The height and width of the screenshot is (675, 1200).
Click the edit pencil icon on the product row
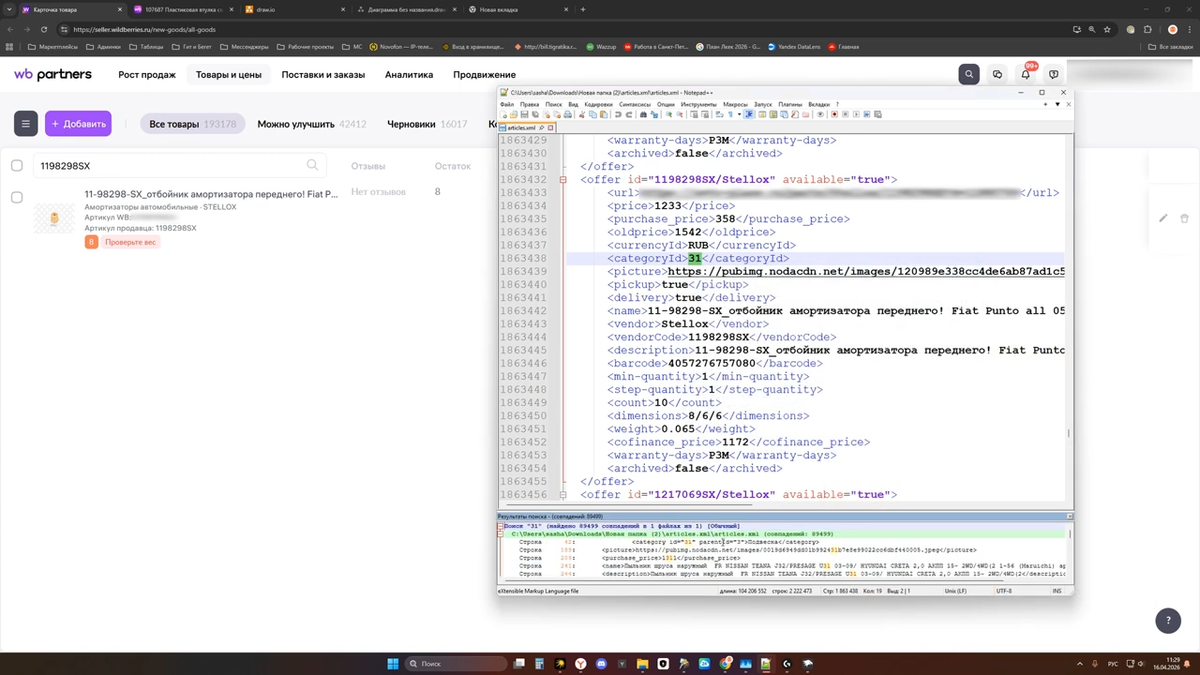click(x=1163, y=218)
